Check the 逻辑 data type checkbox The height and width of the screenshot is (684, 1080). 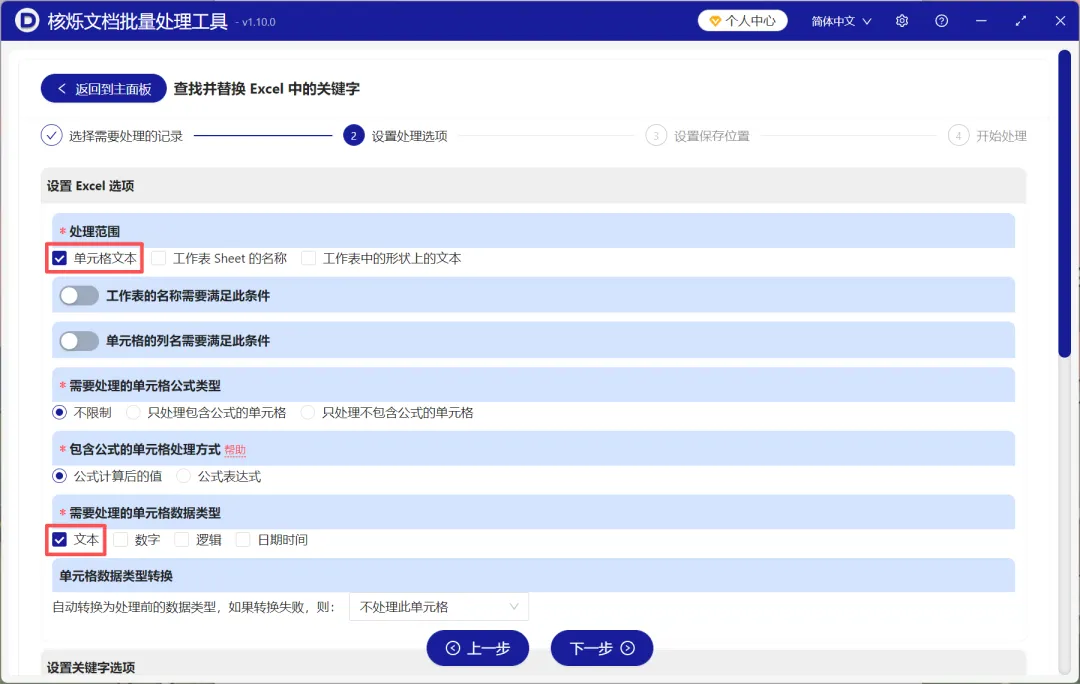[181, 539]
